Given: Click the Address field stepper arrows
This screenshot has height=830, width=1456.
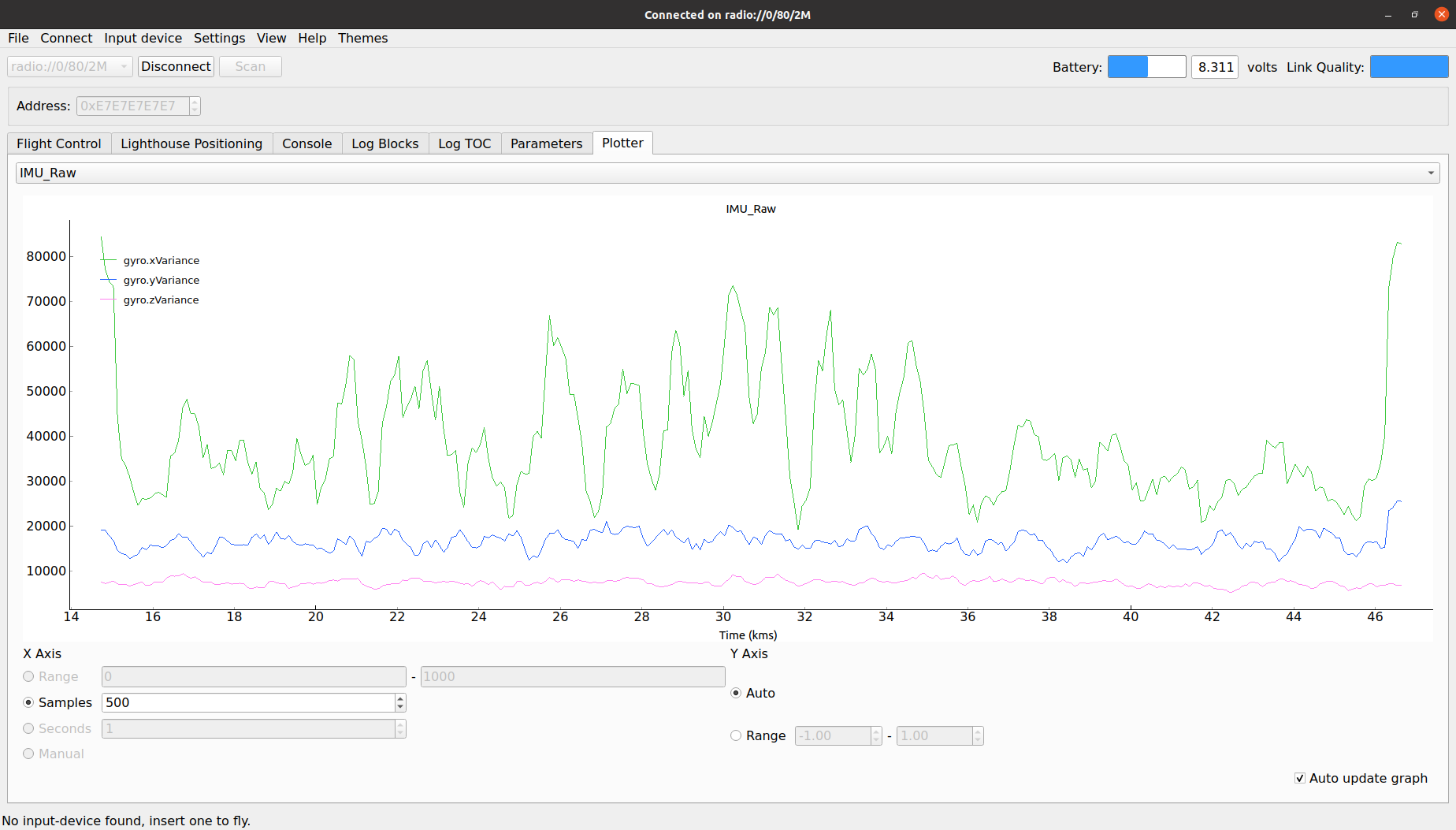Looking at the screenshot, I should tap(195, 106).
